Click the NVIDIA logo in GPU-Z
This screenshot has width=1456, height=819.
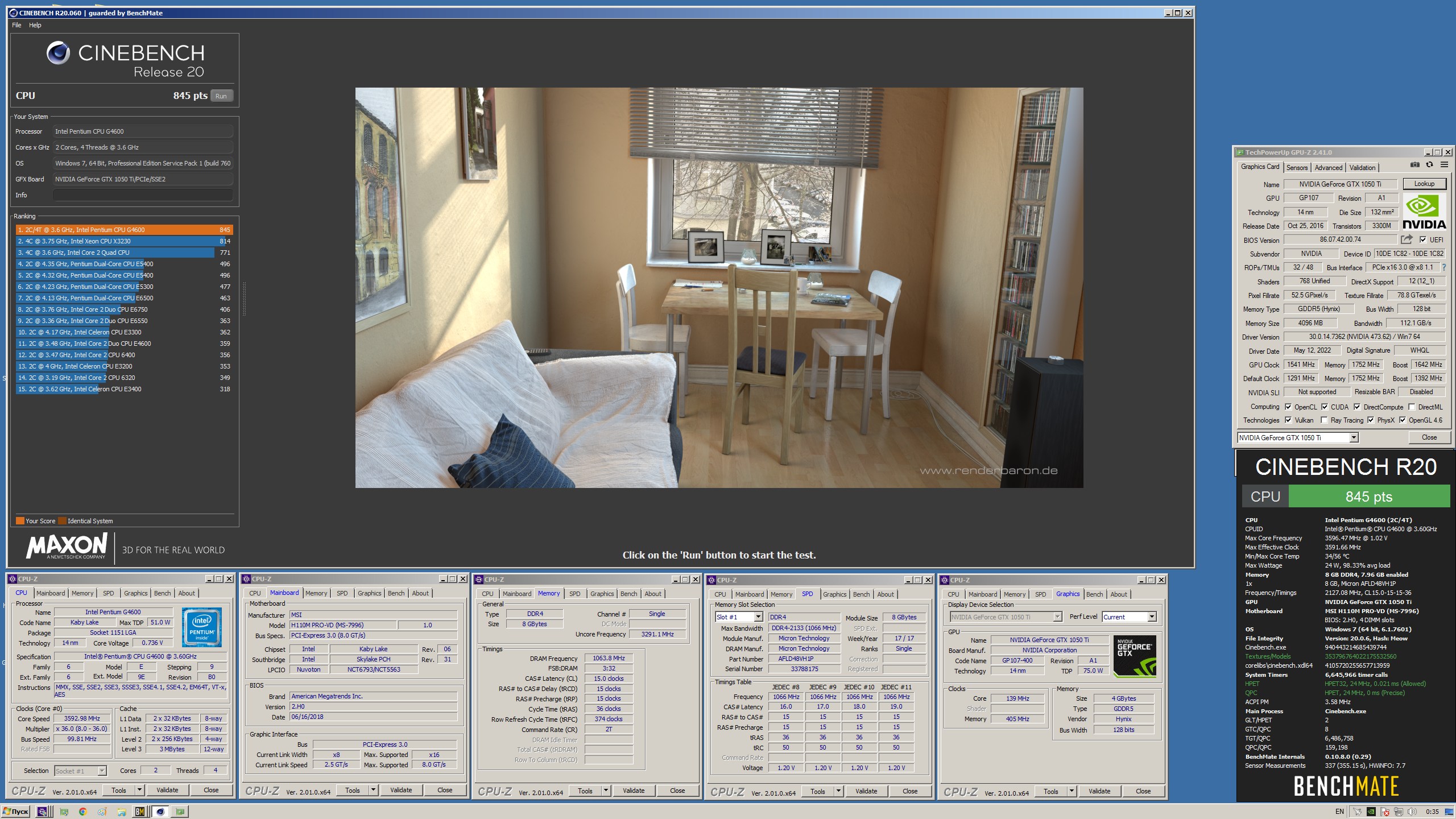pyautogui.click(x=1424, y=212)
